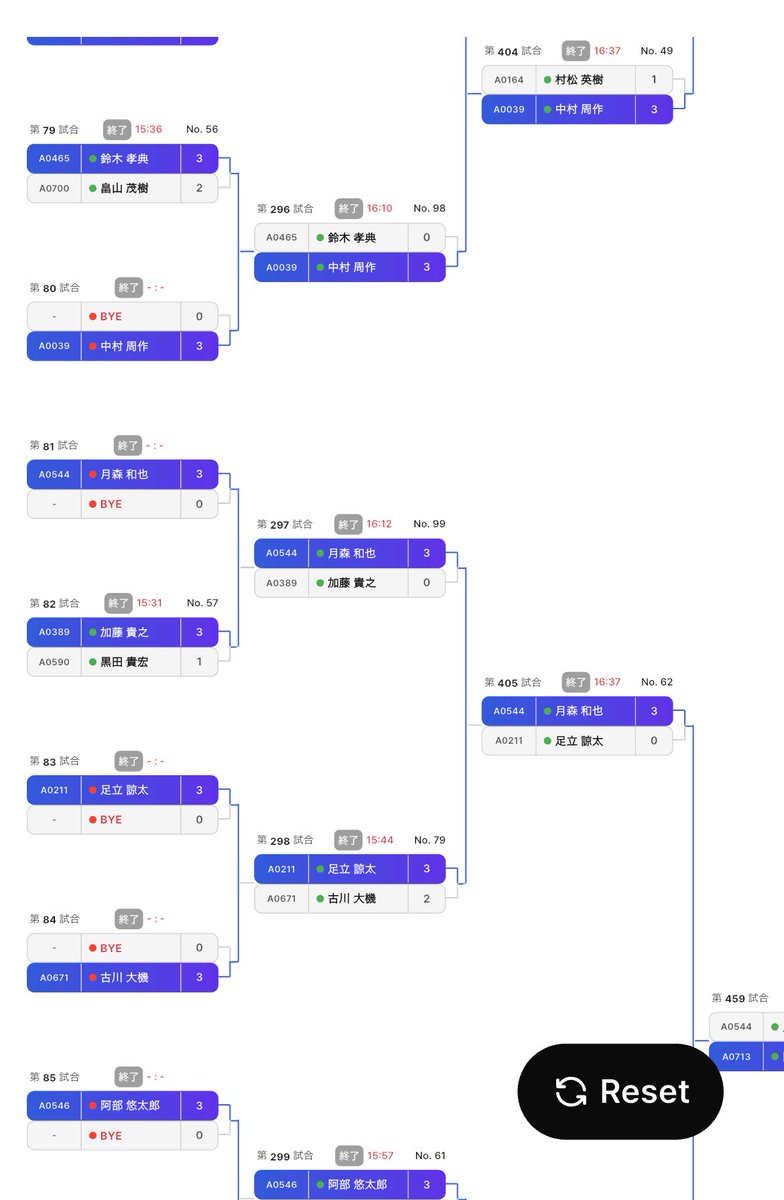
Task: Click the 15:57 time of match 299
Action: point(379,1156)
